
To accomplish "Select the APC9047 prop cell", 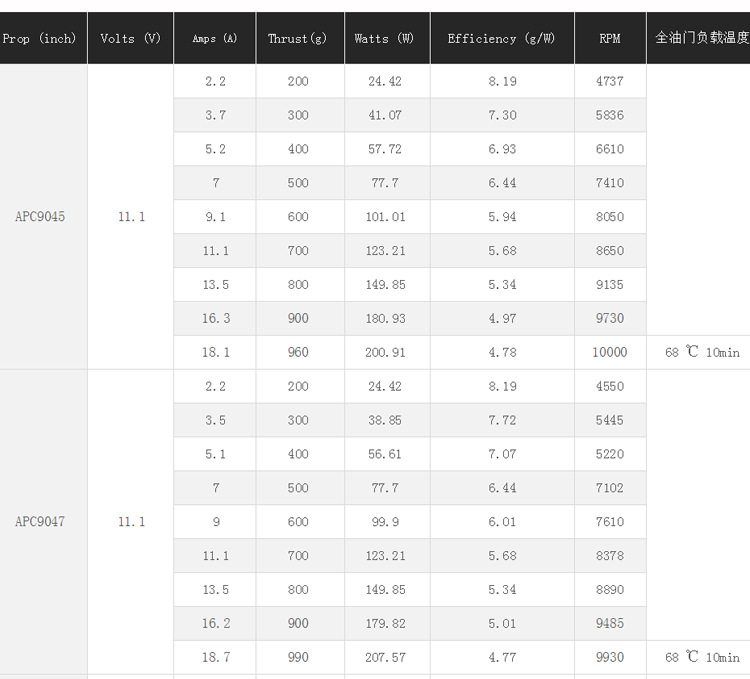I will (40, 522).
